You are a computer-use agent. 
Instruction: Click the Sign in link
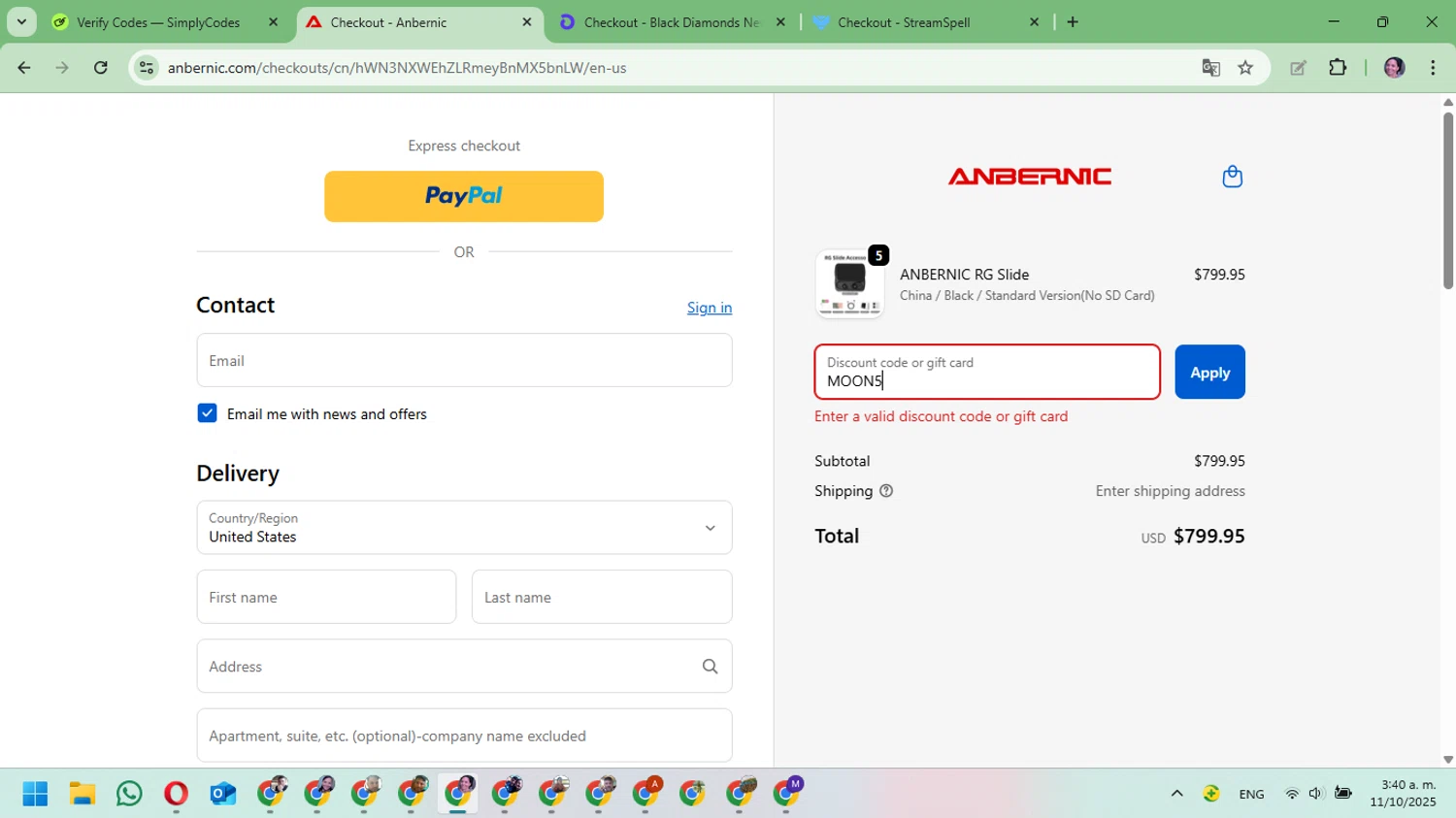[710, 308]
